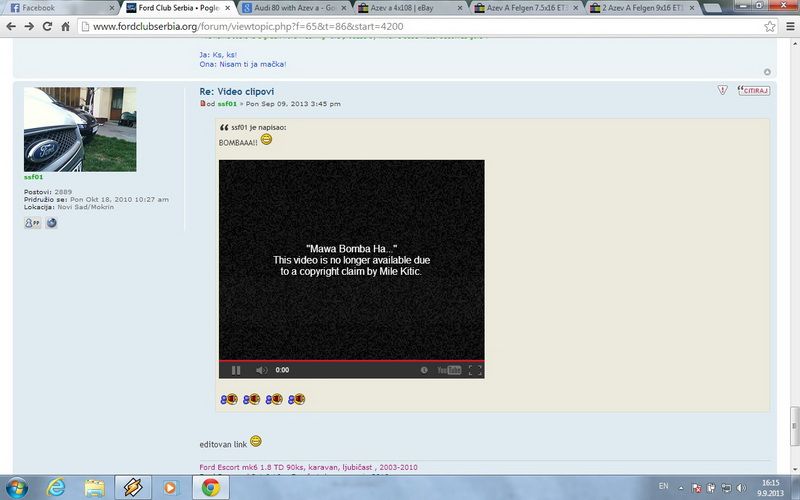Open user website globe icon
Screen dimensions: 800x500
click(x=52, y=223)
